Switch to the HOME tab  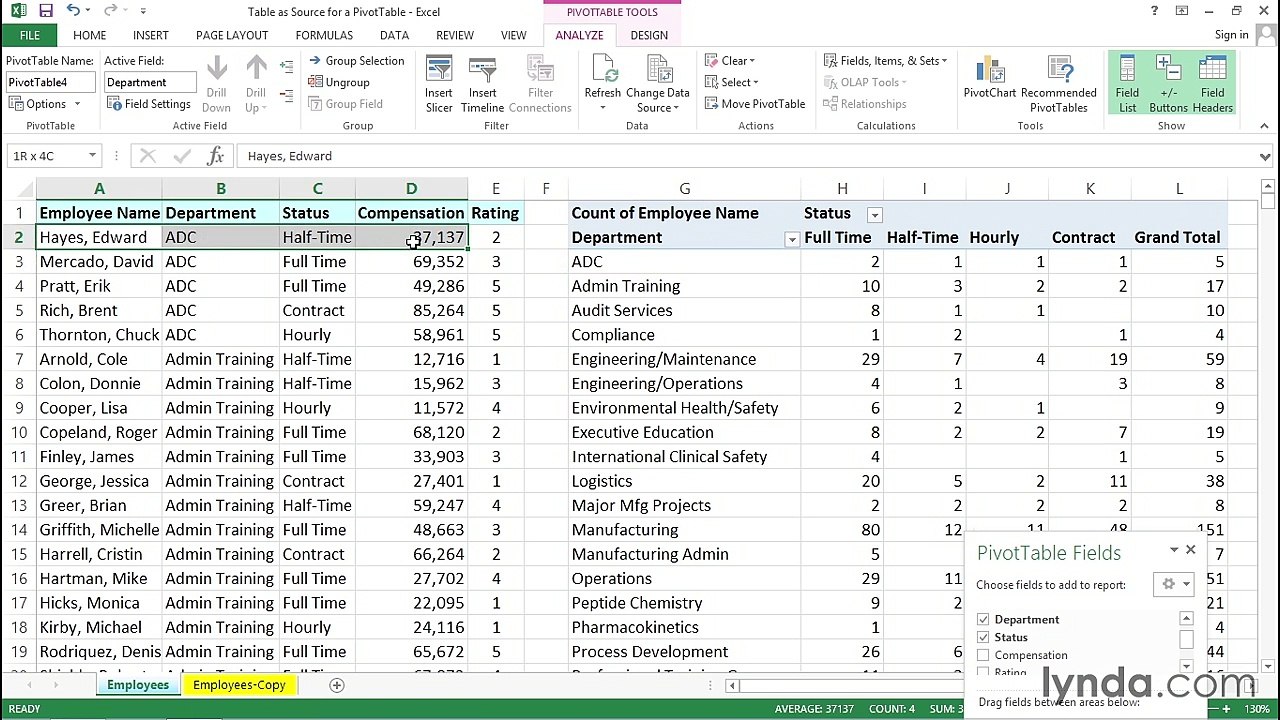89,35
